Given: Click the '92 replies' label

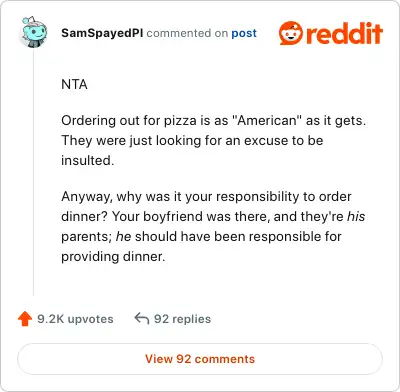Looking at the screenshot, I should pos(182,319).
